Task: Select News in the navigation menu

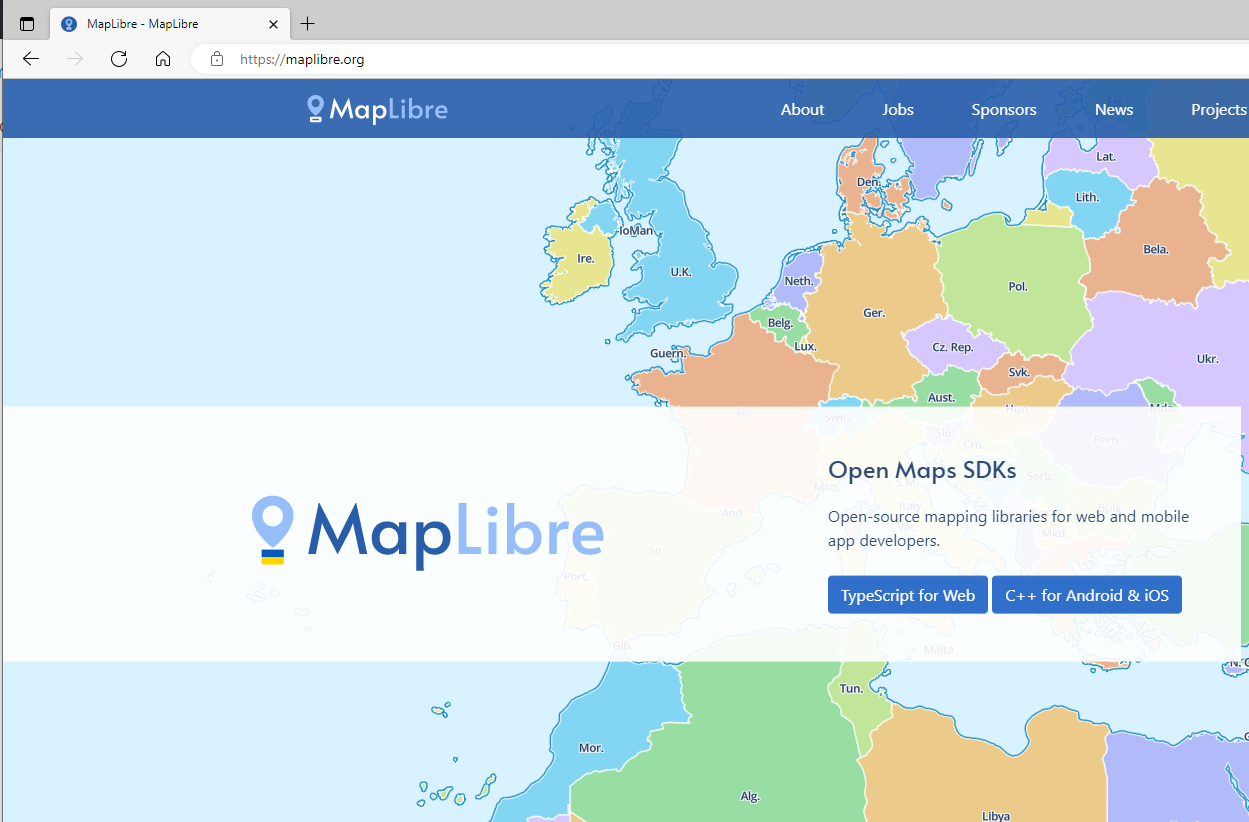Action: click(1113, 110)
